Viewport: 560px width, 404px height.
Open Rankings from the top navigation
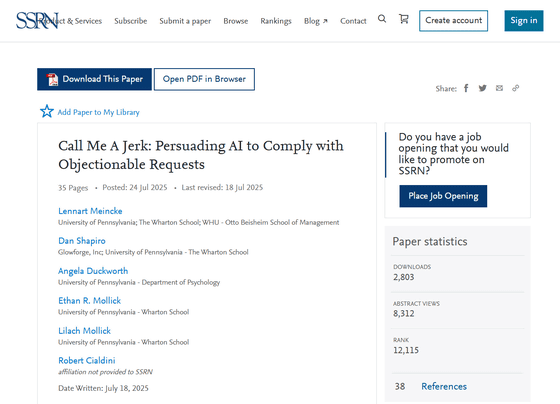pos(276,21)
